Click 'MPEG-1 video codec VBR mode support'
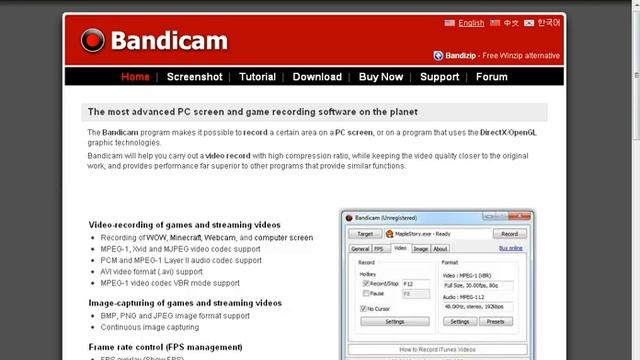The width and height of the screenshot is (640, 360). click(x=170, y=283)
